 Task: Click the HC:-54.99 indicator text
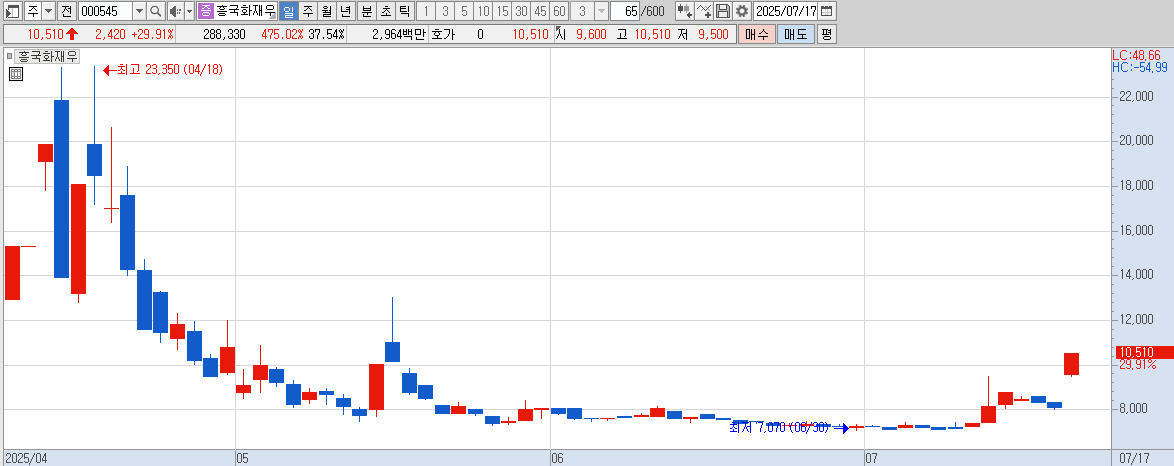(1140, 67)
